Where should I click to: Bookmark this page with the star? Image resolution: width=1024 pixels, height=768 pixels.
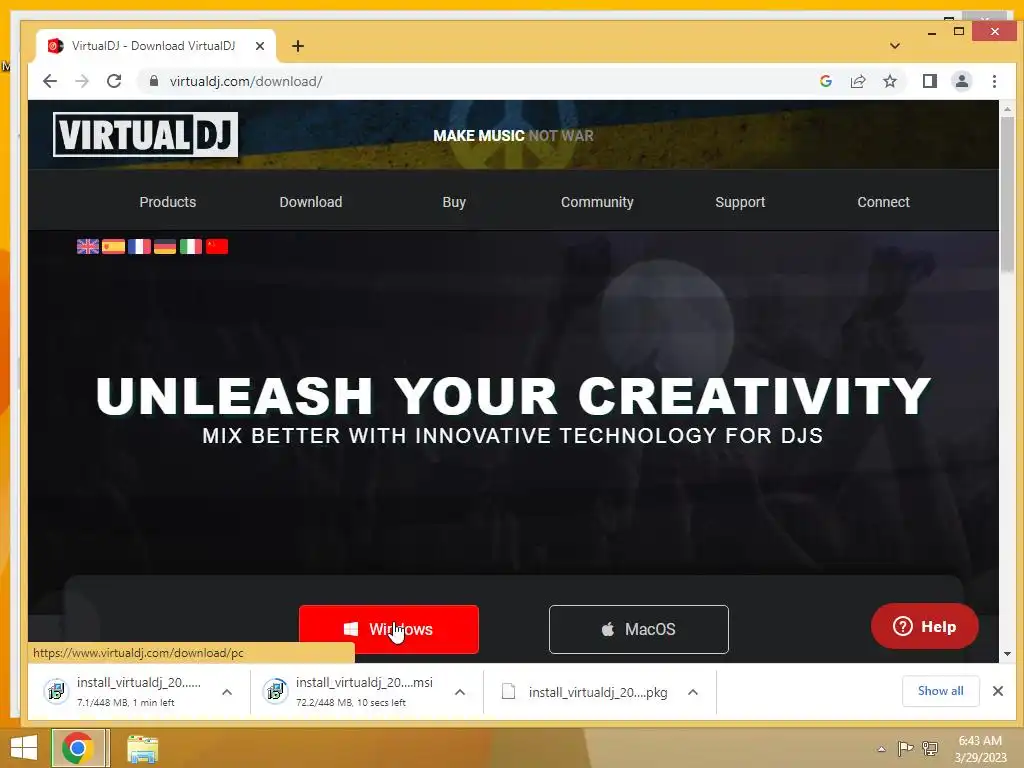(889, 81)
